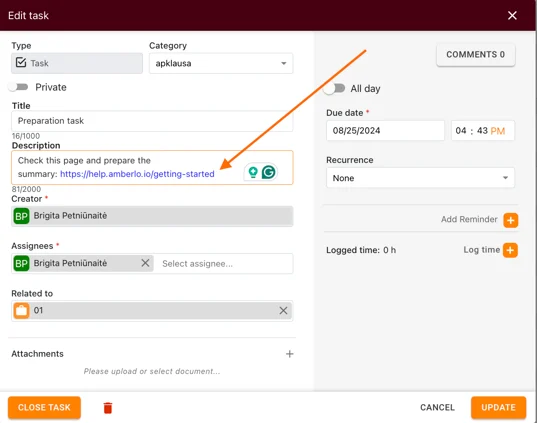Screen dimensions: 537x423
Task: Click the orange plus next to Add Reminder
Action: click(510, 220)
